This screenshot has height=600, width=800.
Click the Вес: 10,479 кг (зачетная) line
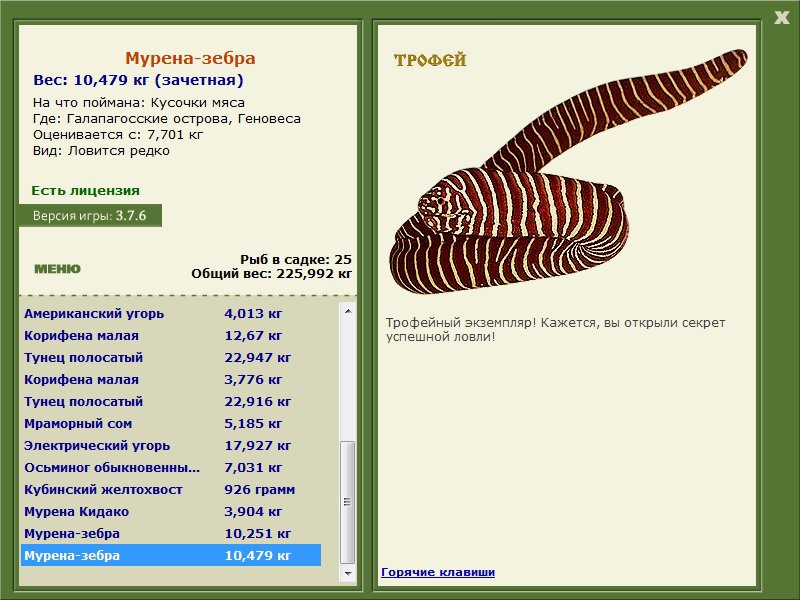[x=138, y=80]
